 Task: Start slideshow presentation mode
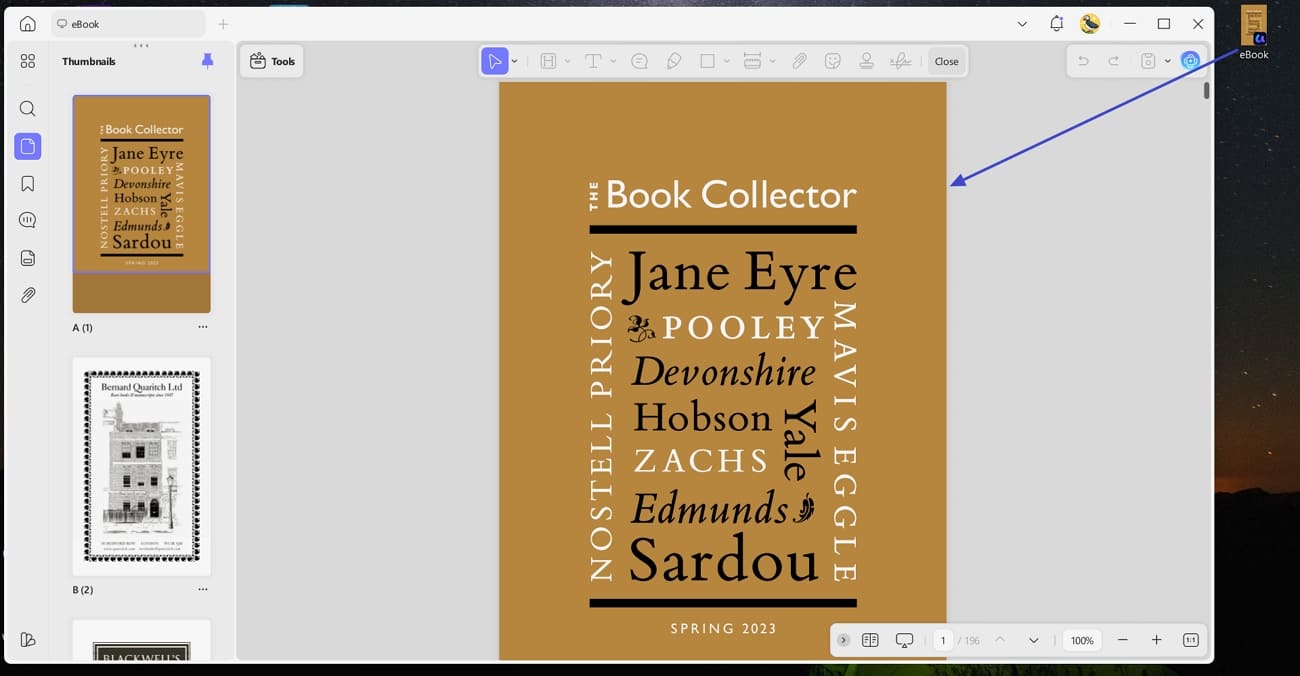click(905, 640)
